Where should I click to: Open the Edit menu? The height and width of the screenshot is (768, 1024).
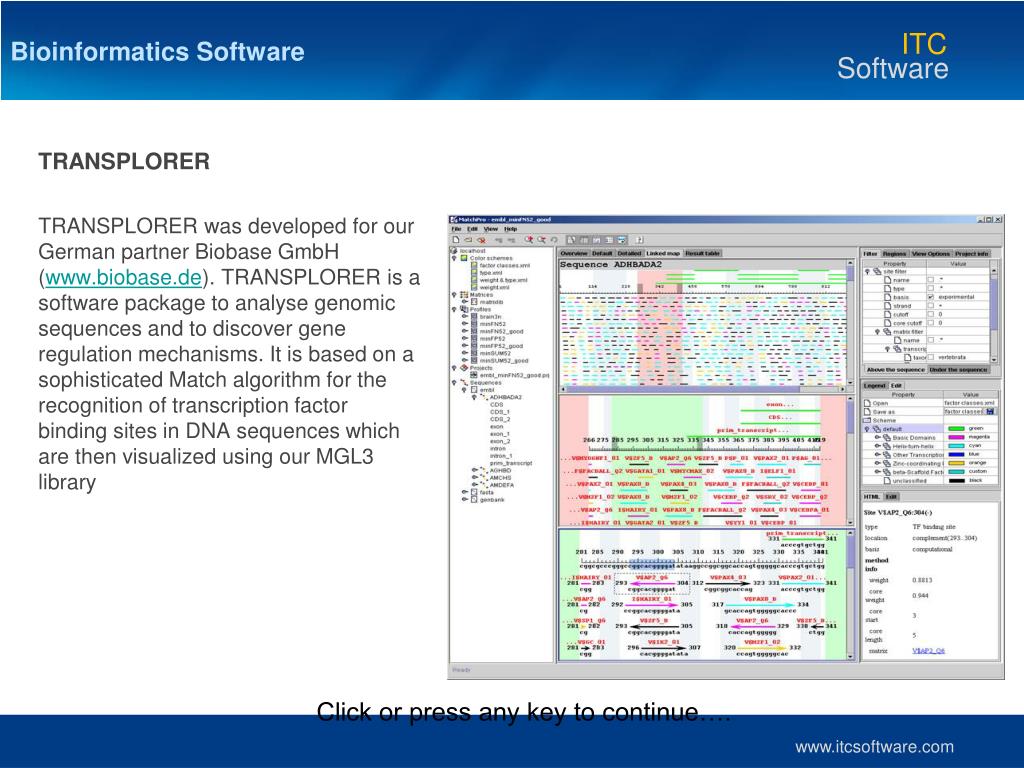pos(472,229)
